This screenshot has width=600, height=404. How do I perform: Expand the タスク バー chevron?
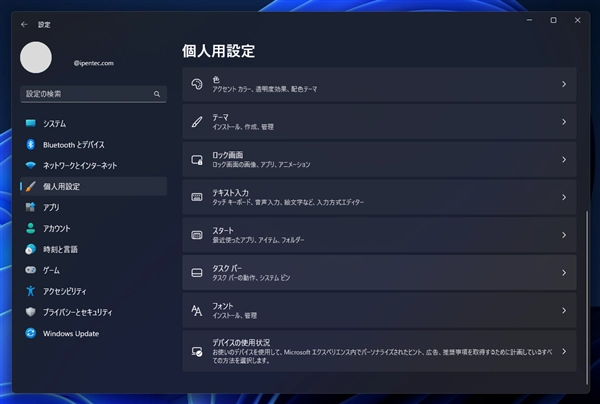coord(564,273)
